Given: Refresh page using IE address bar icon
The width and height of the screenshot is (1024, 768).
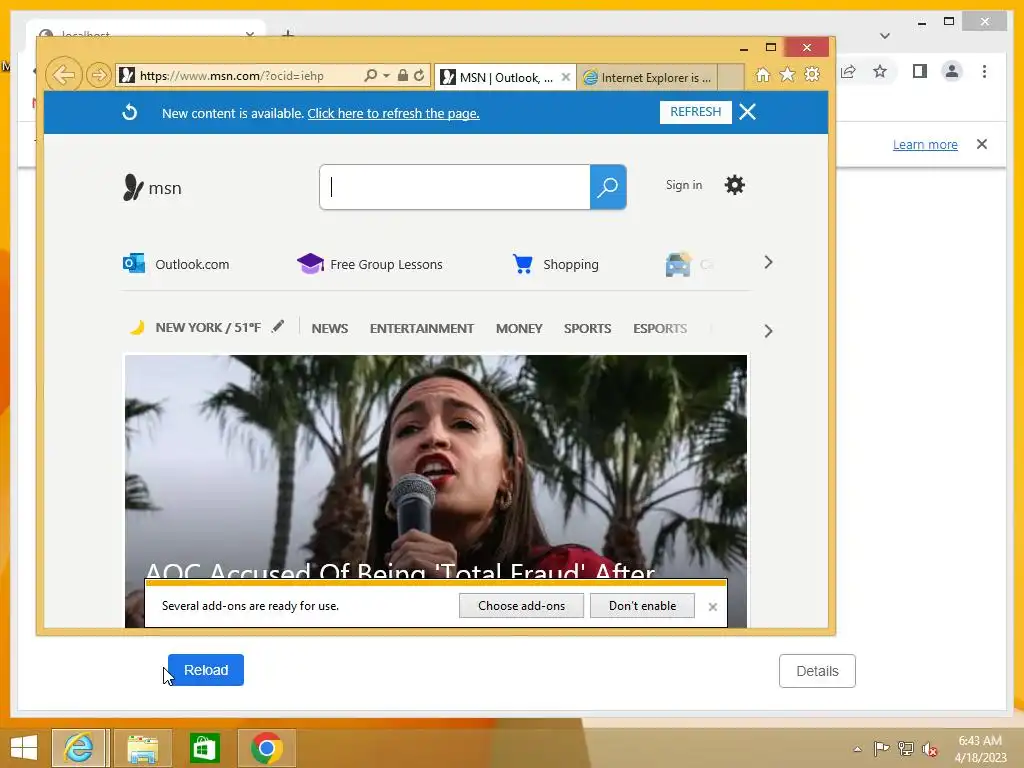Looking at the screenshot, I should tap(419, 75).
